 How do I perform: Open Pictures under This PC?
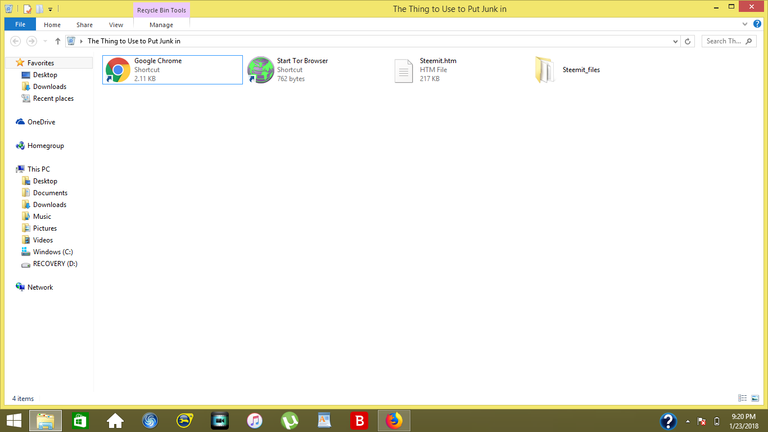tap(45, 228)
